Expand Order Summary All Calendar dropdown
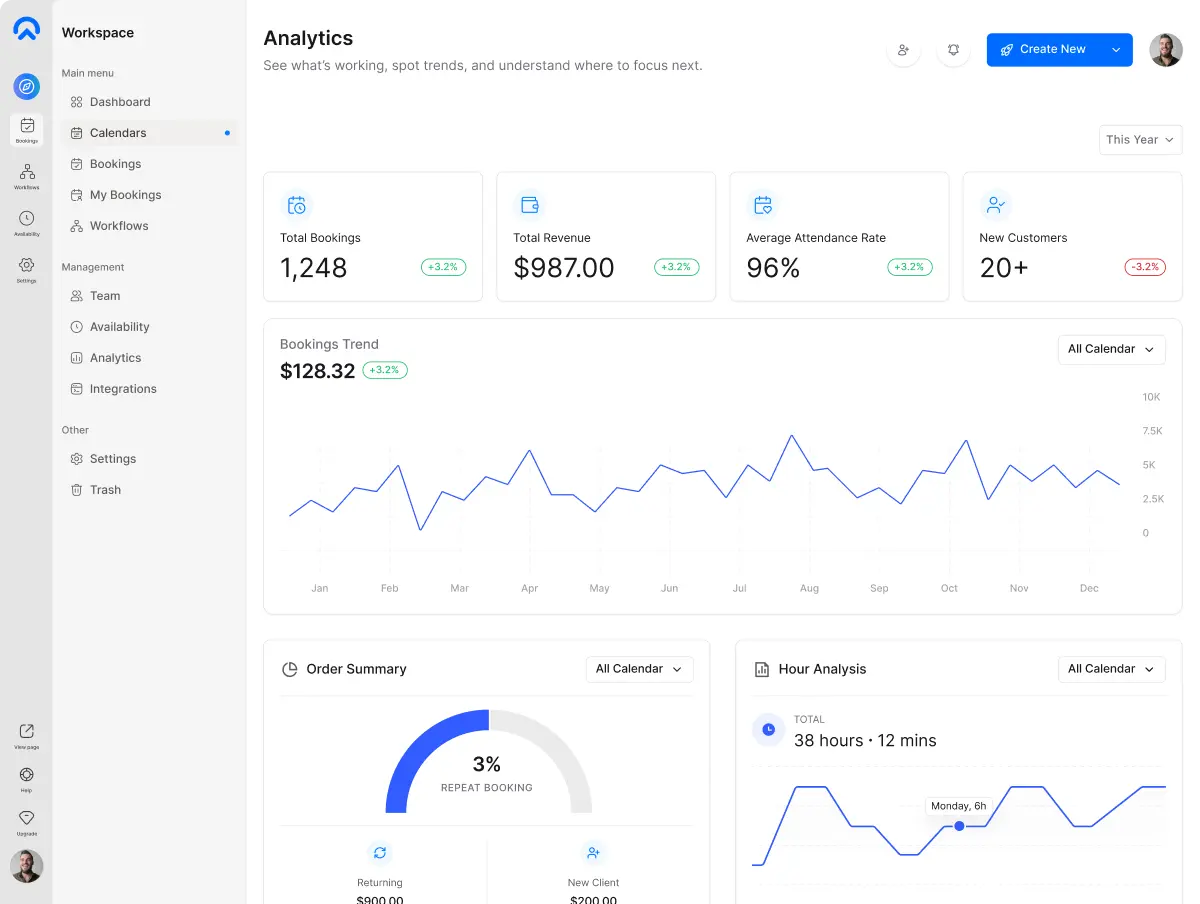This screenshot has width=1200, height=904. tap(639, 669)
